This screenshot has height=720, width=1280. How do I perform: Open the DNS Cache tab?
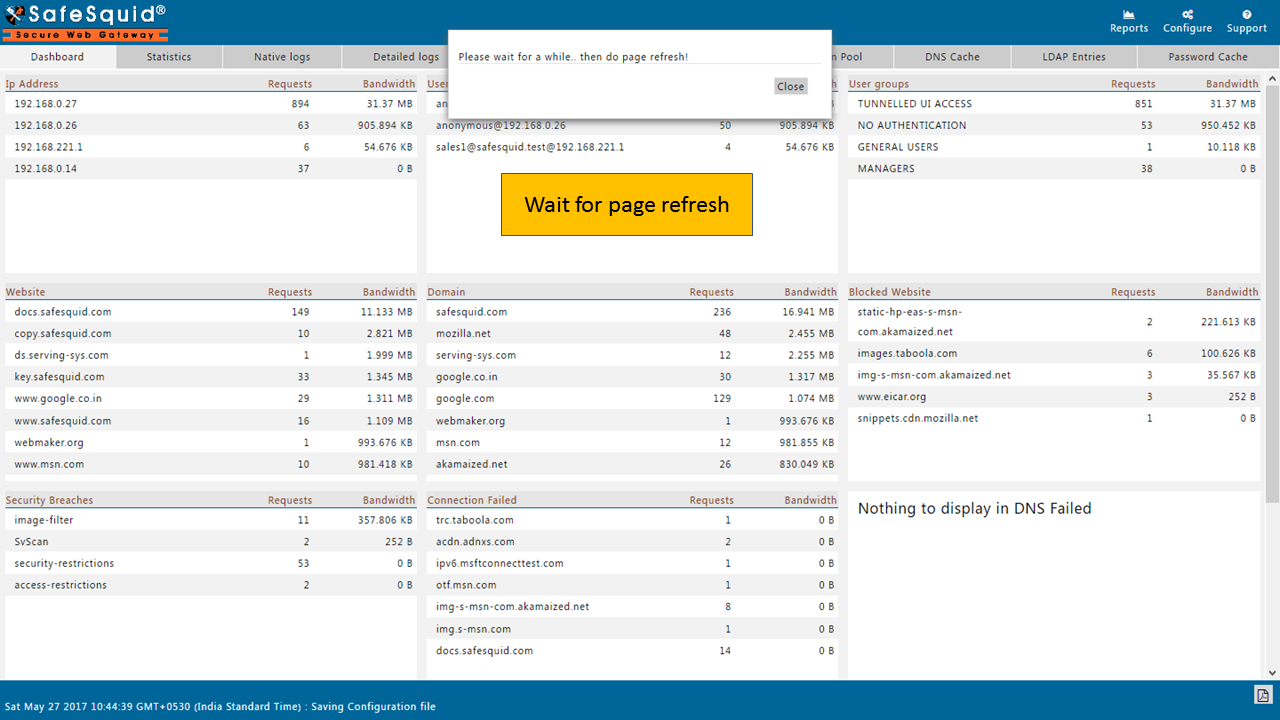952,57
